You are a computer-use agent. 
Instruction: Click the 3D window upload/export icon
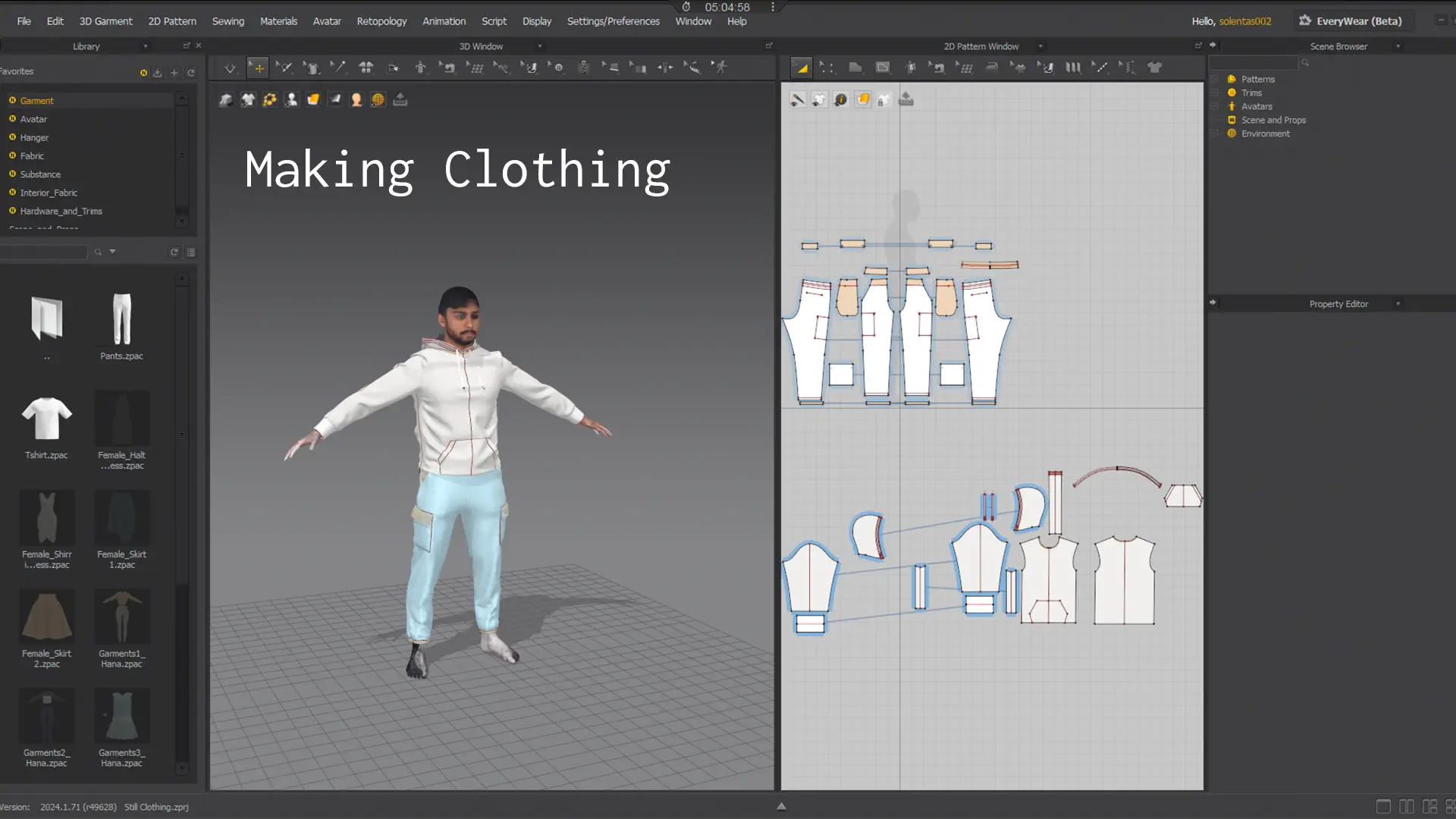(x=400, y=99)
